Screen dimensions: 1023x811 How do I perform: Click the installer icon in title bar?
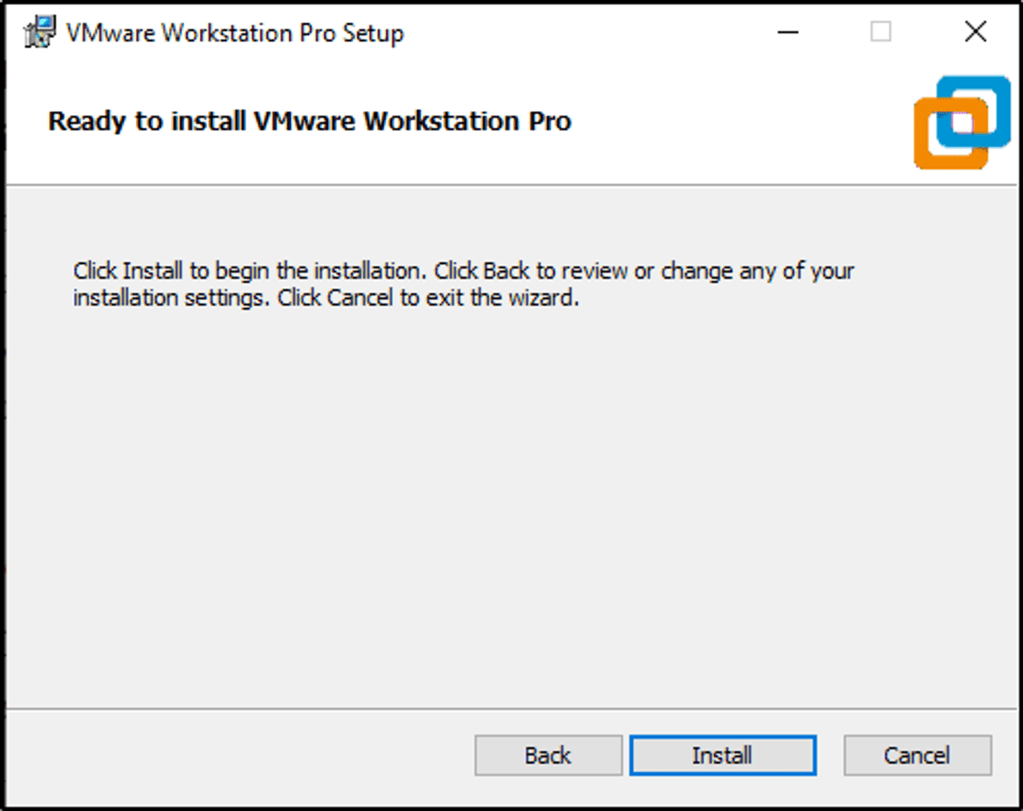click(x=39, y=32)
